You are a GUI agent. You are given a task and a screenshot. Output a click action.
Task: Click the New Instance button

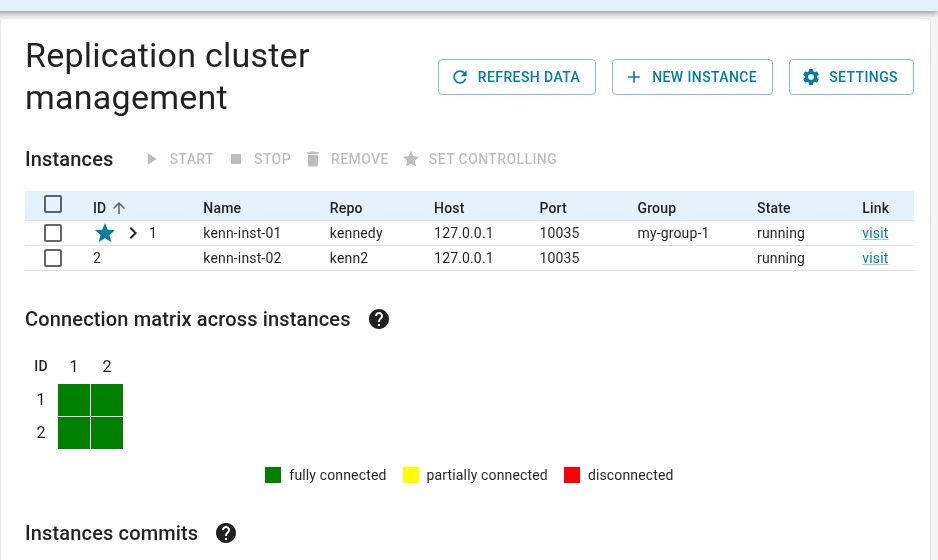point(692,77)
